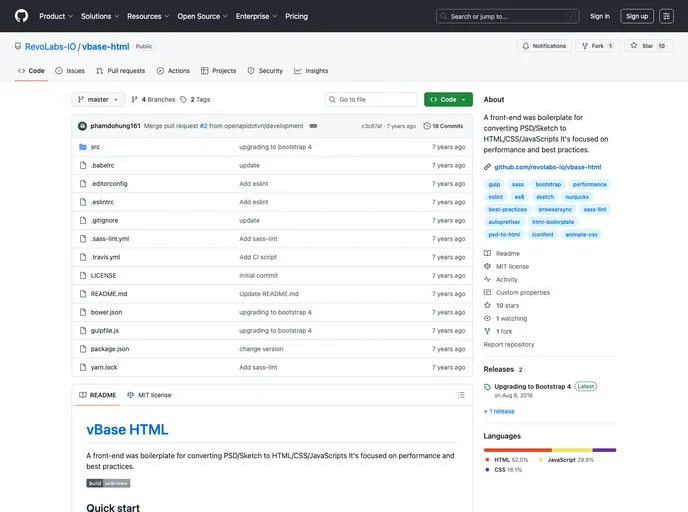Switch to the Projects tab
This screenshot has height=512, width=688.
pyautogui.click(x=219, y=71)
